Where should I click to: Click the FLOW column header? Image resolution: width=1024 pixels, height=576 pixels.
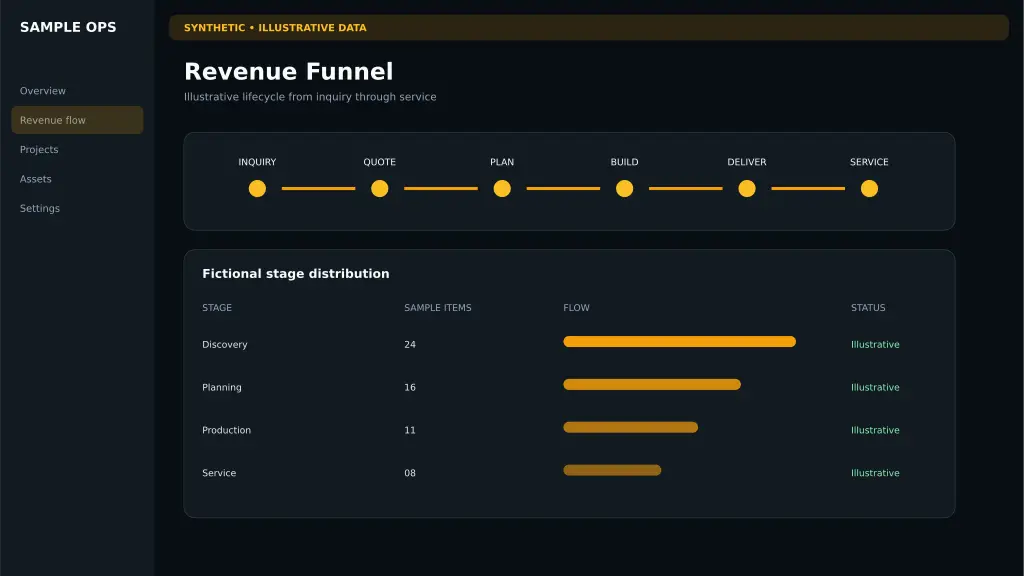point(576,308)
